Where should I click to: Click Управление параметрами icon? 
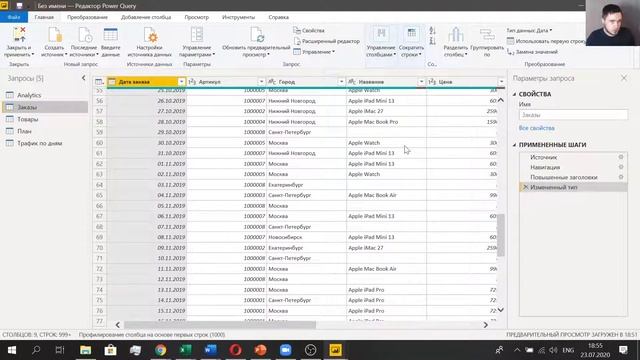point(197,35)
